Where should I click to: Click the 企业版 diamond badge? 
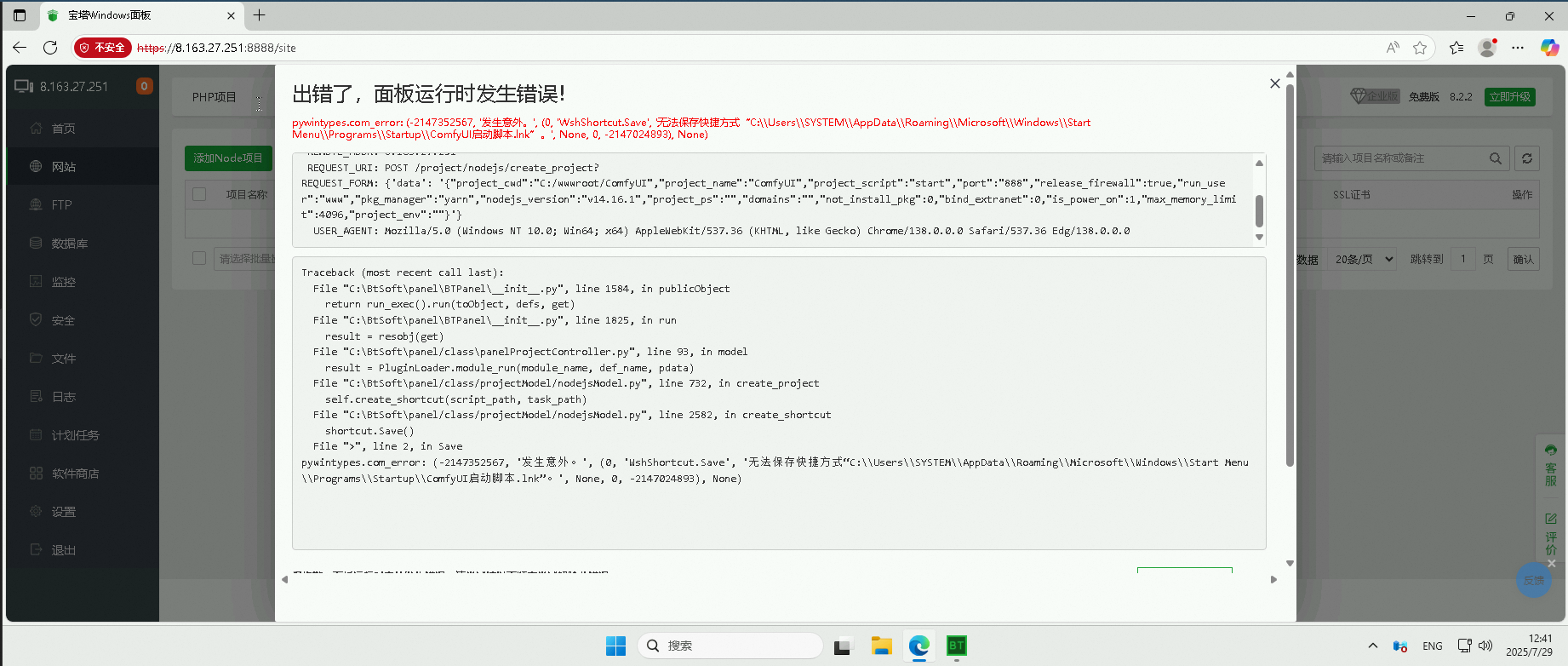point(1374,96)
